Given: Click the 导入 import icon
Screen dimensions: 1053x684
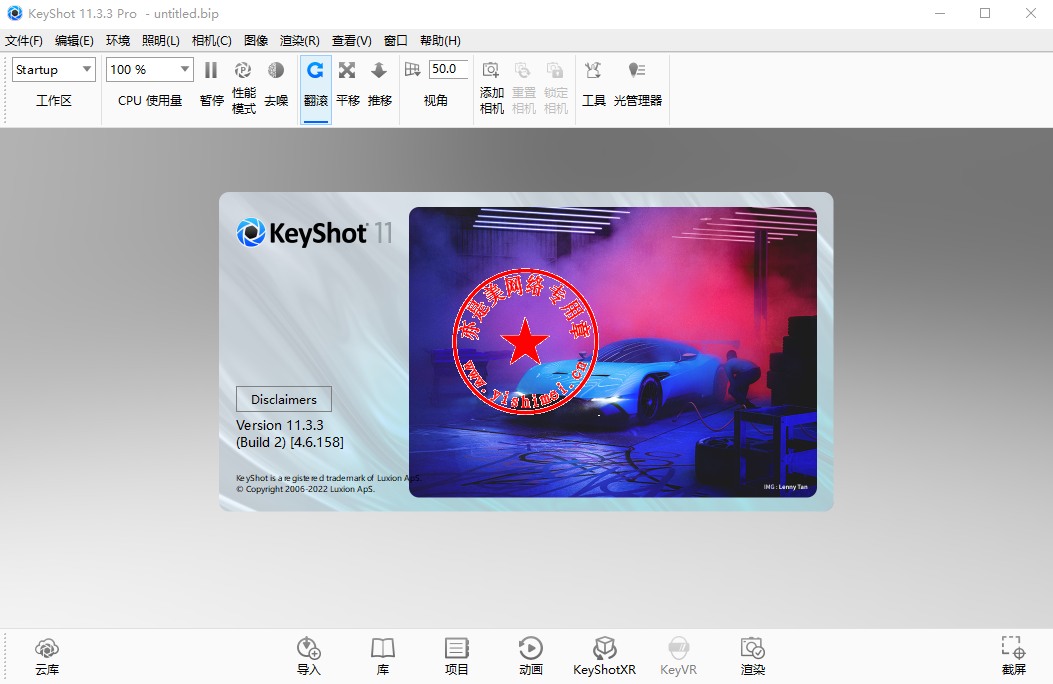Looking at the screenshot, I should coord(309,656).
